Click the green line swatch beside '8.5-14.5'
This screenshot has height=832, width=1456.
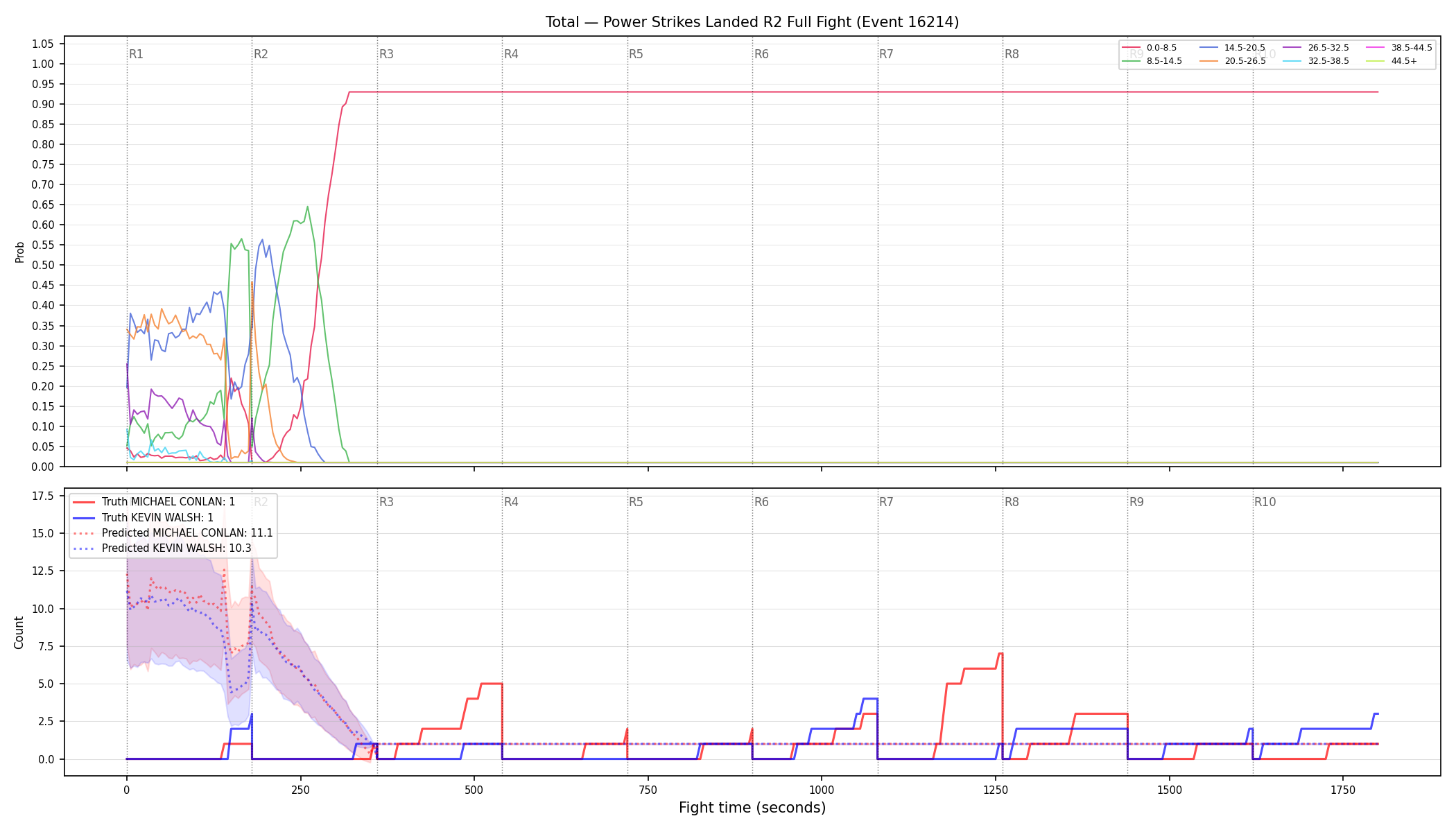1131,61
